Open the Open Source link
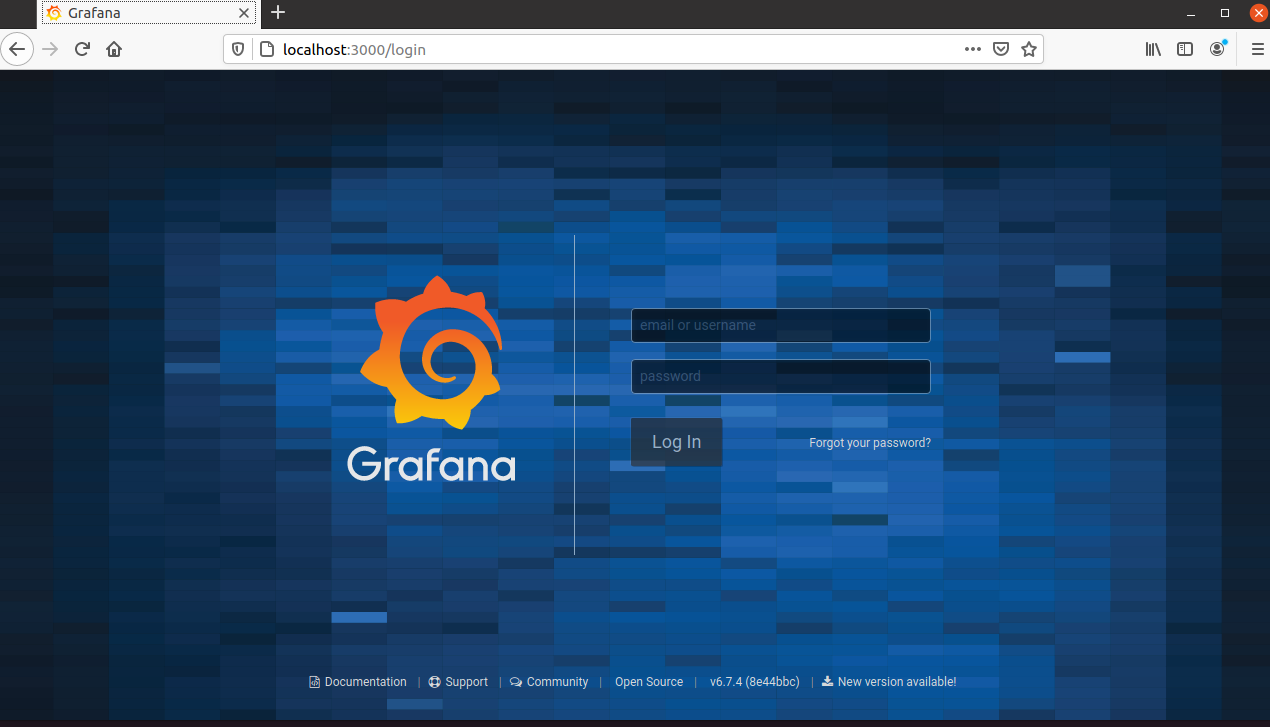This screenshot has width=1270, height=727. point(649,682)
